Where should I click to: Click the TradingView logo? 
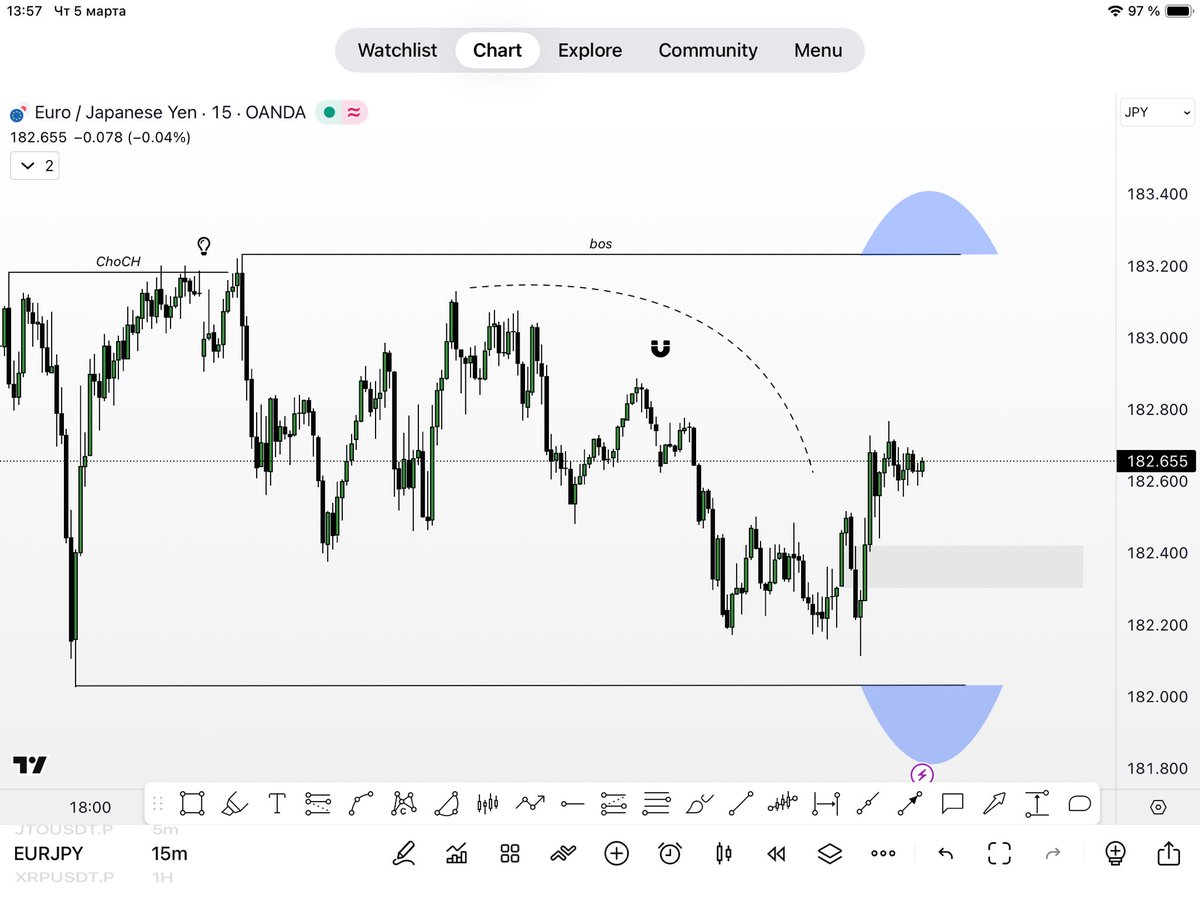(x=30, y=765)
